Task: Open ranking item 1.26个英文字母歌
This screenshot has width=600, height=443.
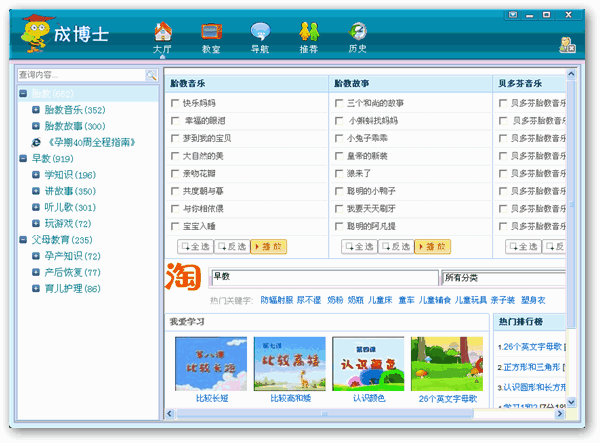Action: (x=531, y=347)
